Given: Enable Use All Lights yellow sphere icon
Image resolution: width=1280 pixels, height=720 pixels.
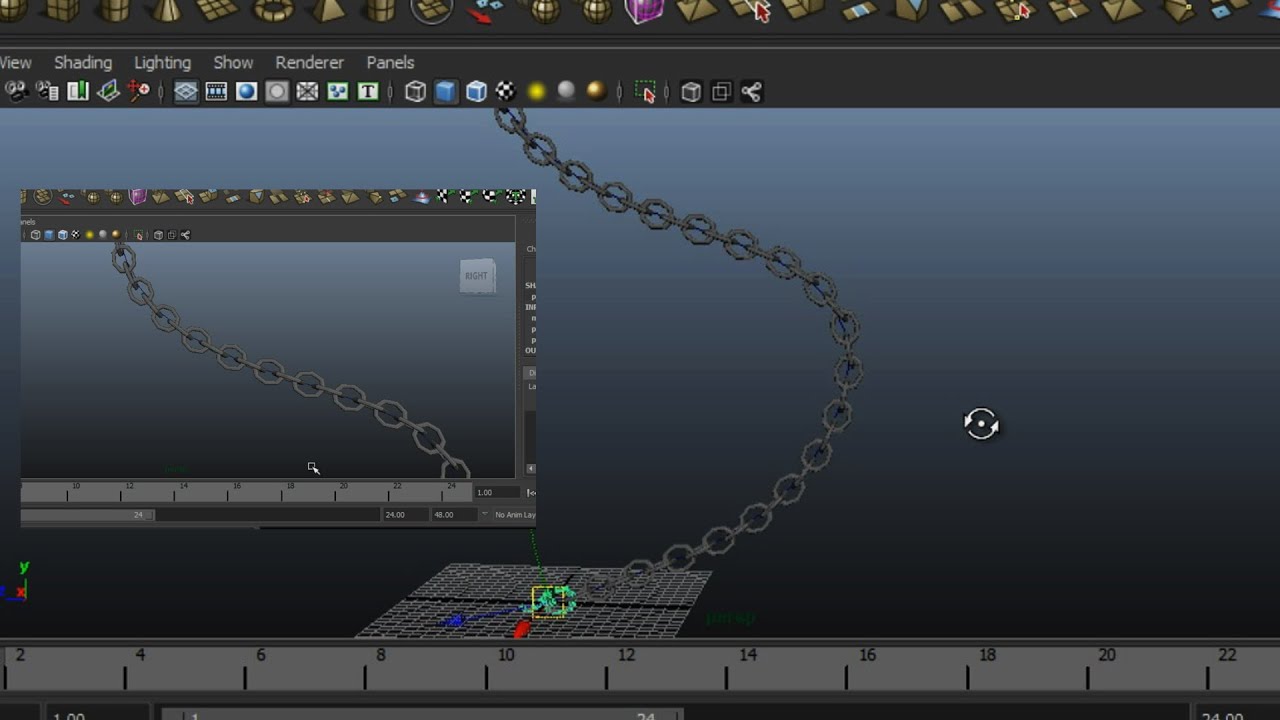Looking at the screenshot, I should point(536,92).
